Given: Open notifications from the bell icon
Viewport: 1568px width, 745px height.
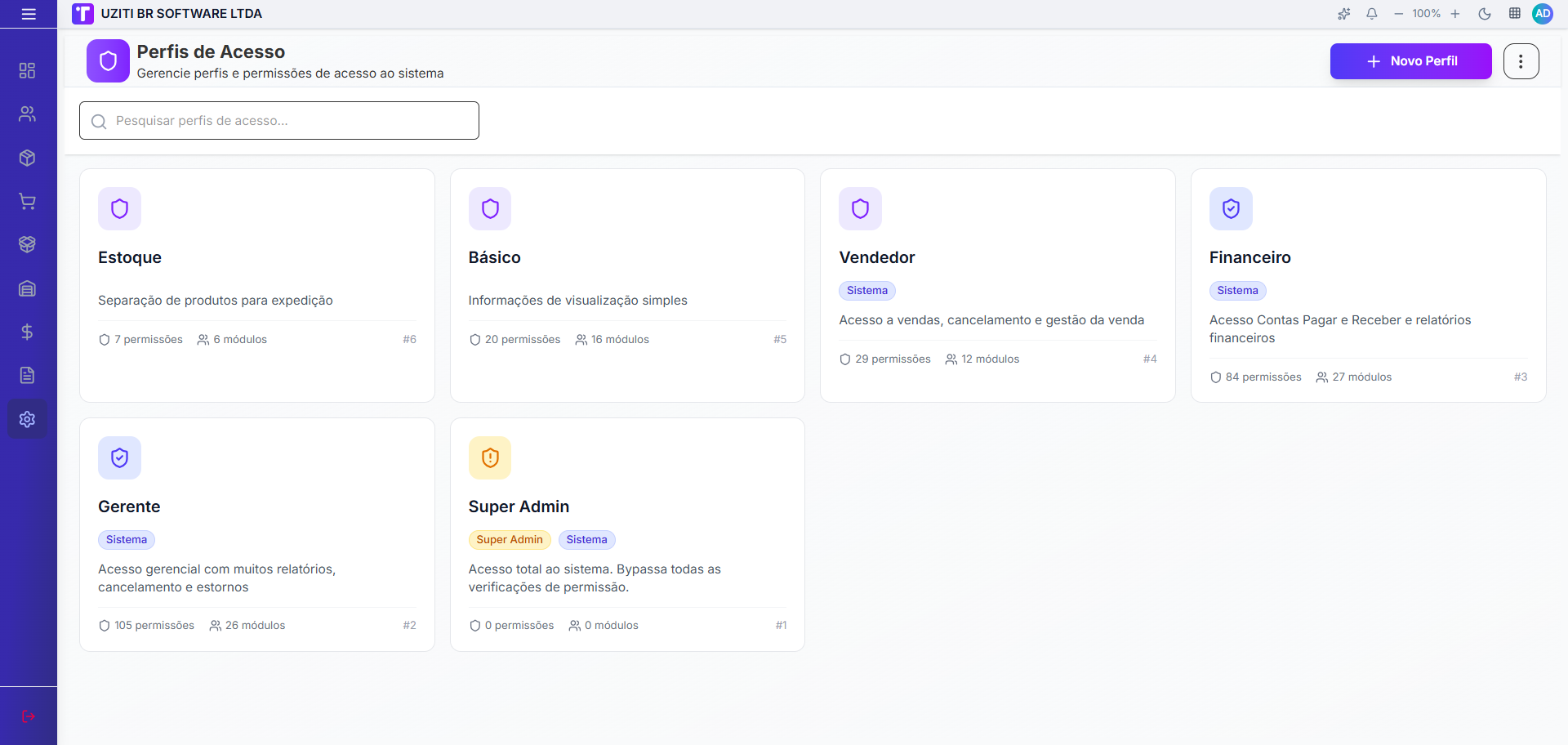Looking at the screenshot, I should click(1372, 14).
